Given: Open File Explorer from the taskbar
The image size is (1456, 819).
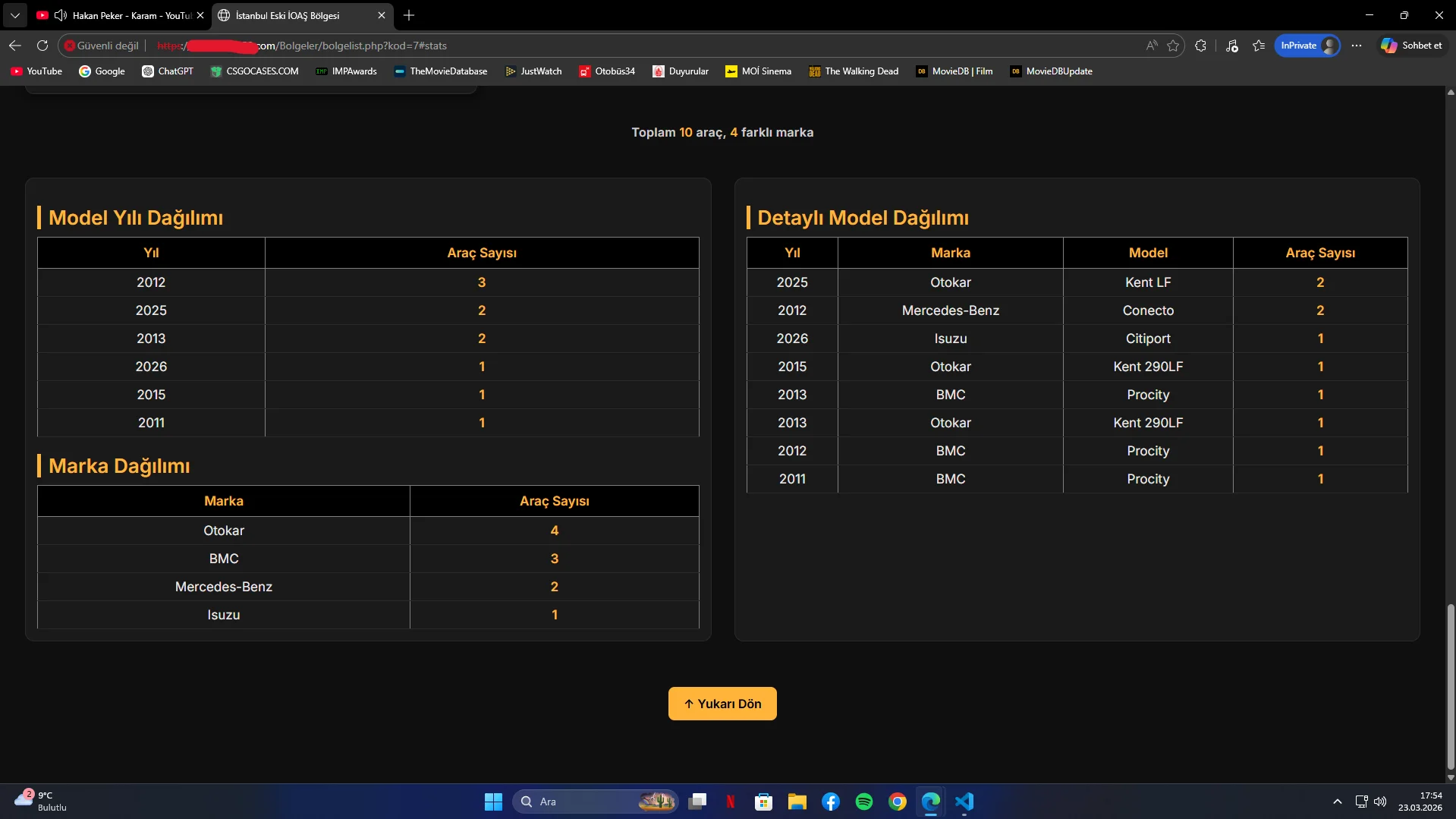Looking at the screenshot, I should [797, 802].
